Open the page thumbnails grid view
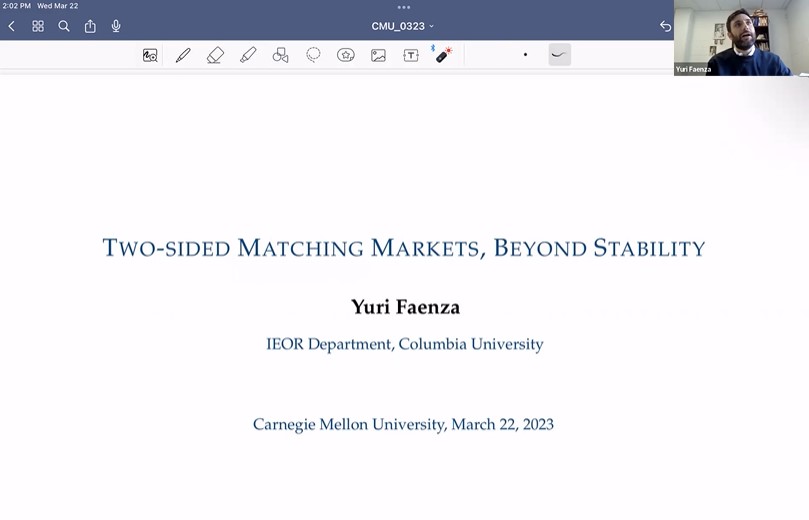809x520 pixels. point(38,26)
